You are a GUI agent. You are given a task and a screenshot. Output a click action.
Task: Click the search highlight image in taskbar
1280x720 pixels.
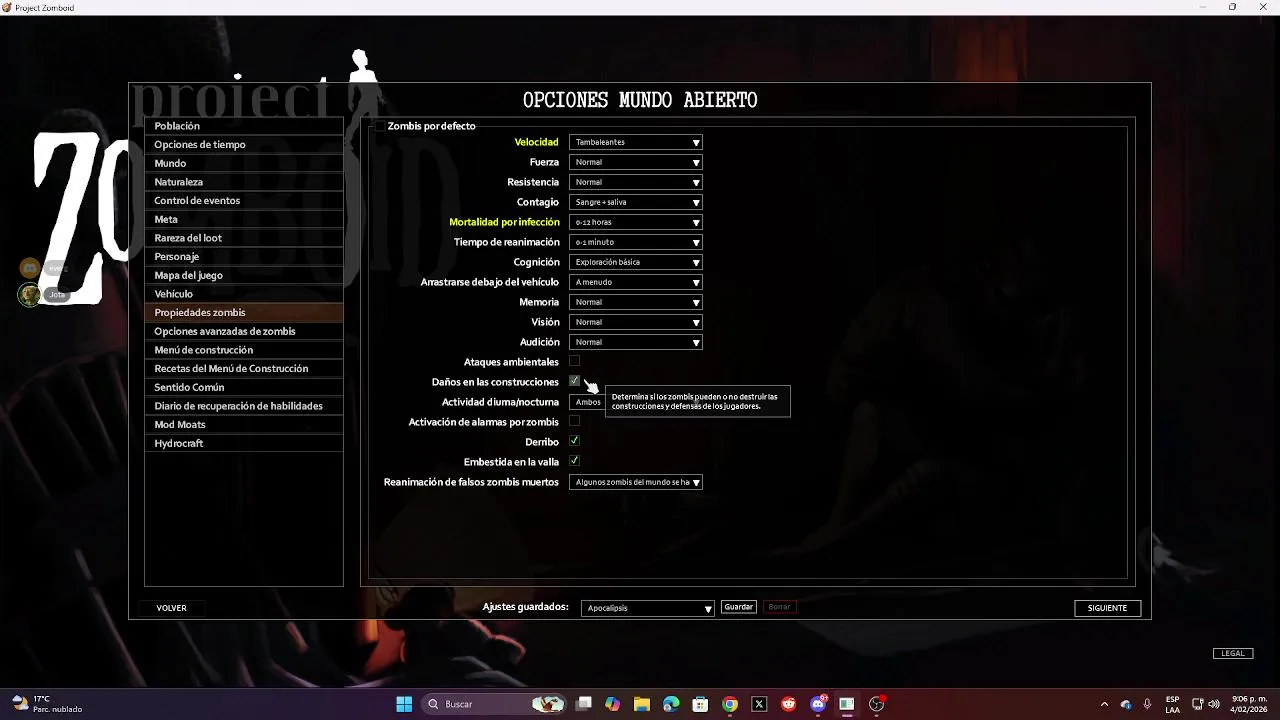point(548,704)
